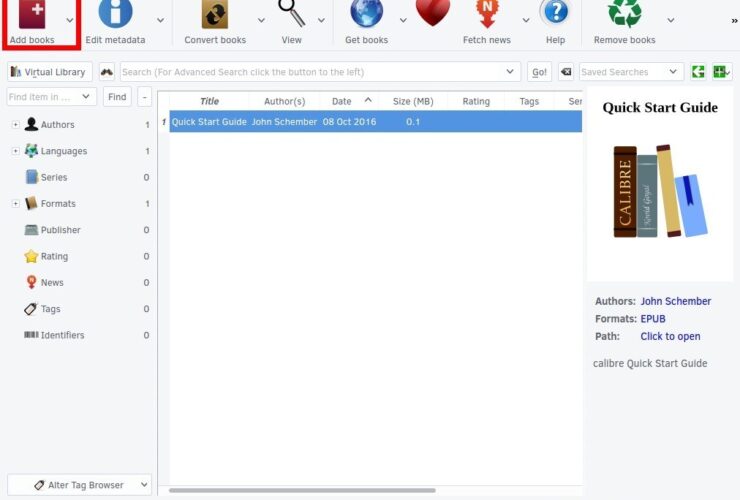Viewport: 740px width, 500px height.
Task: Click the Add books icon
Action: 32,14
